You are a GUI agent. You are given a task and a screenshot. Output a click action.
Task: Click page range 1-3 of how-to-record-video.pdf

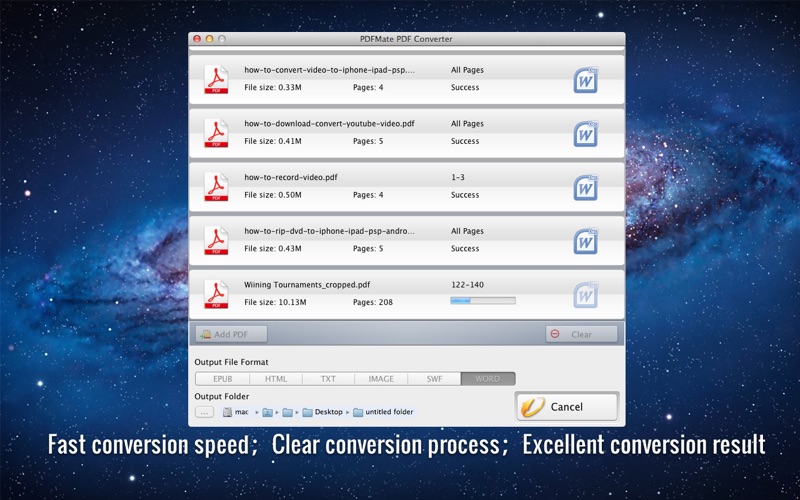click(458, 178)
